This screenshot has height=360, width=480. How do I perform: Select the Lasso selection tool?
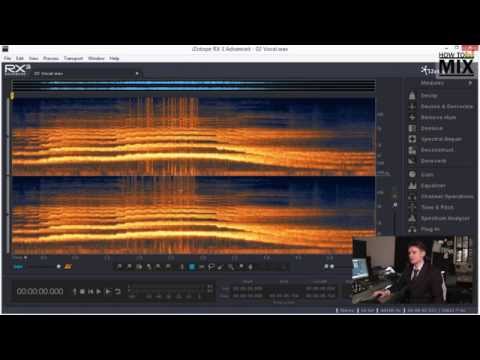pyautogui.click(x=211, y=267)
